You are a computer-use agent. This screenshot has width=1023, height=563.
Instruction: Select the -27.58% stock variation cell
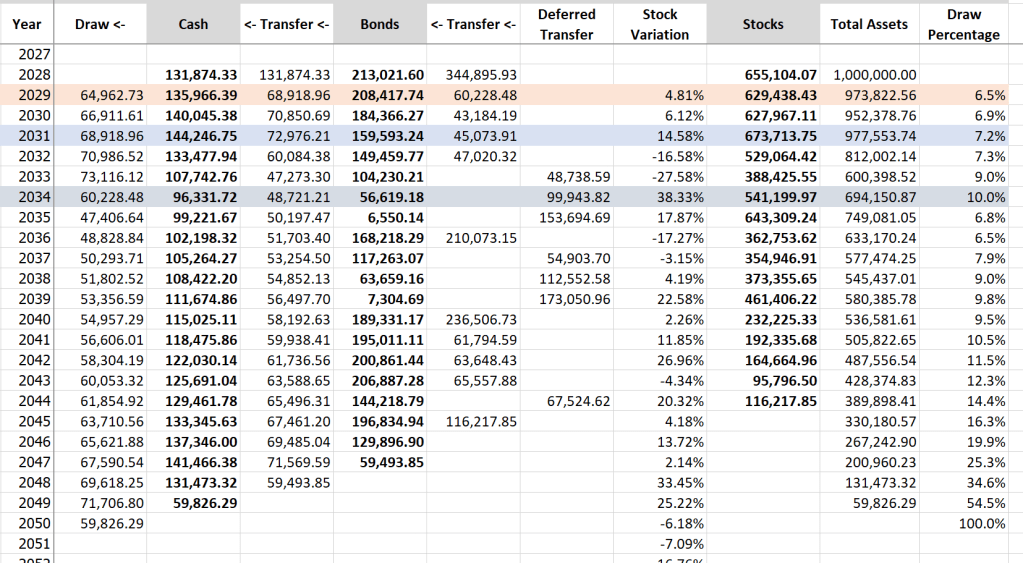pos(680,177)
